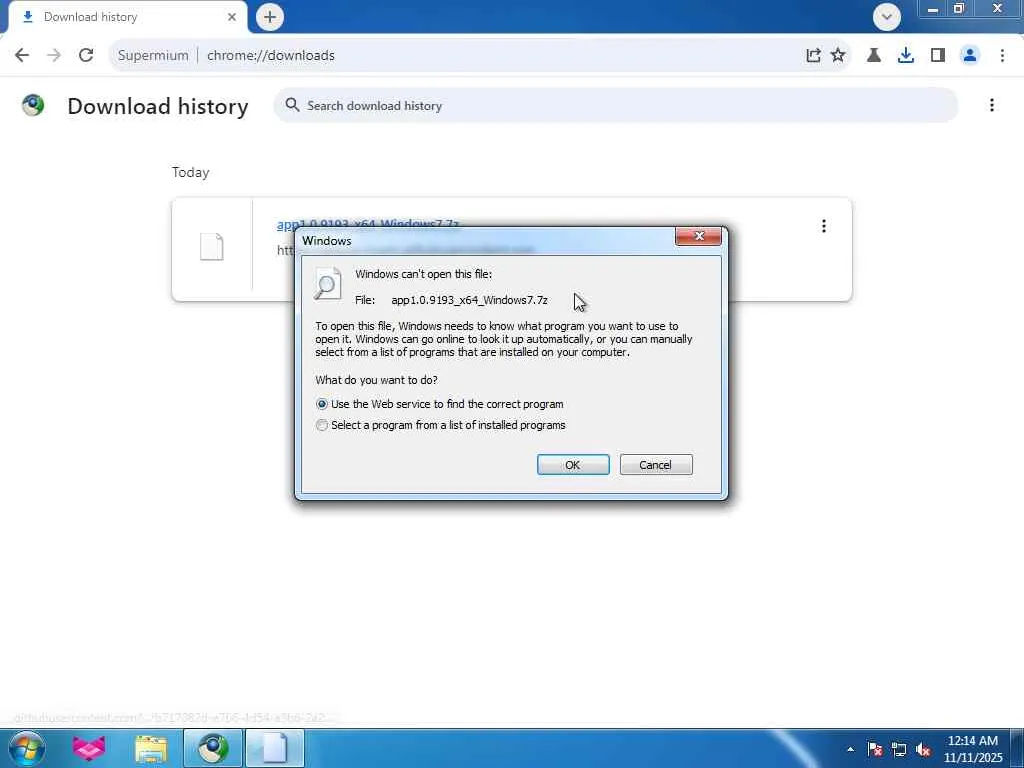This screenshot has width=1024, height=768.
Task: Open the experiments flask icon
Action: [874, 56]
